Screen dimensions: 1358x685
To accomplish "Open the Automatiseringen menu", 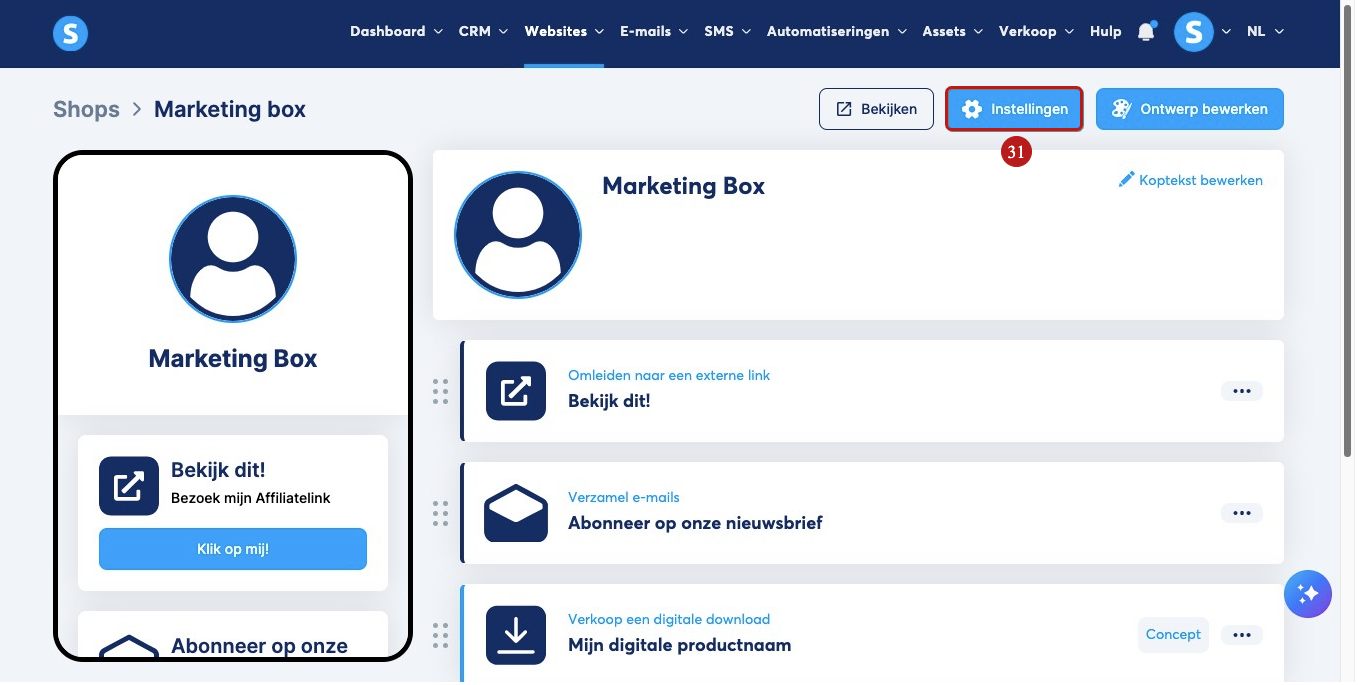I will click(837, 32).
